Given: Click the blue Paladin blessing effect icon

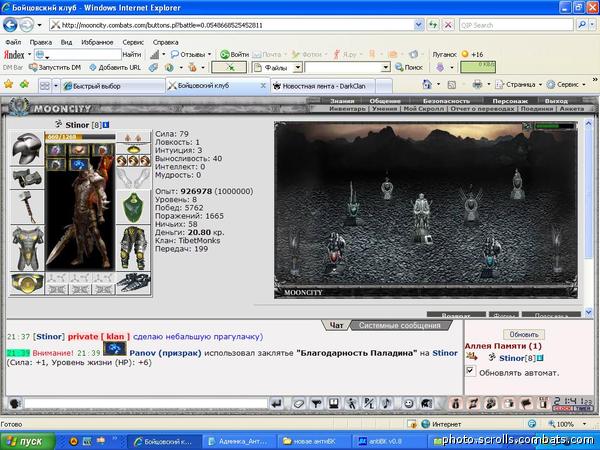Looking at the screenshot, I should point(79,165).
